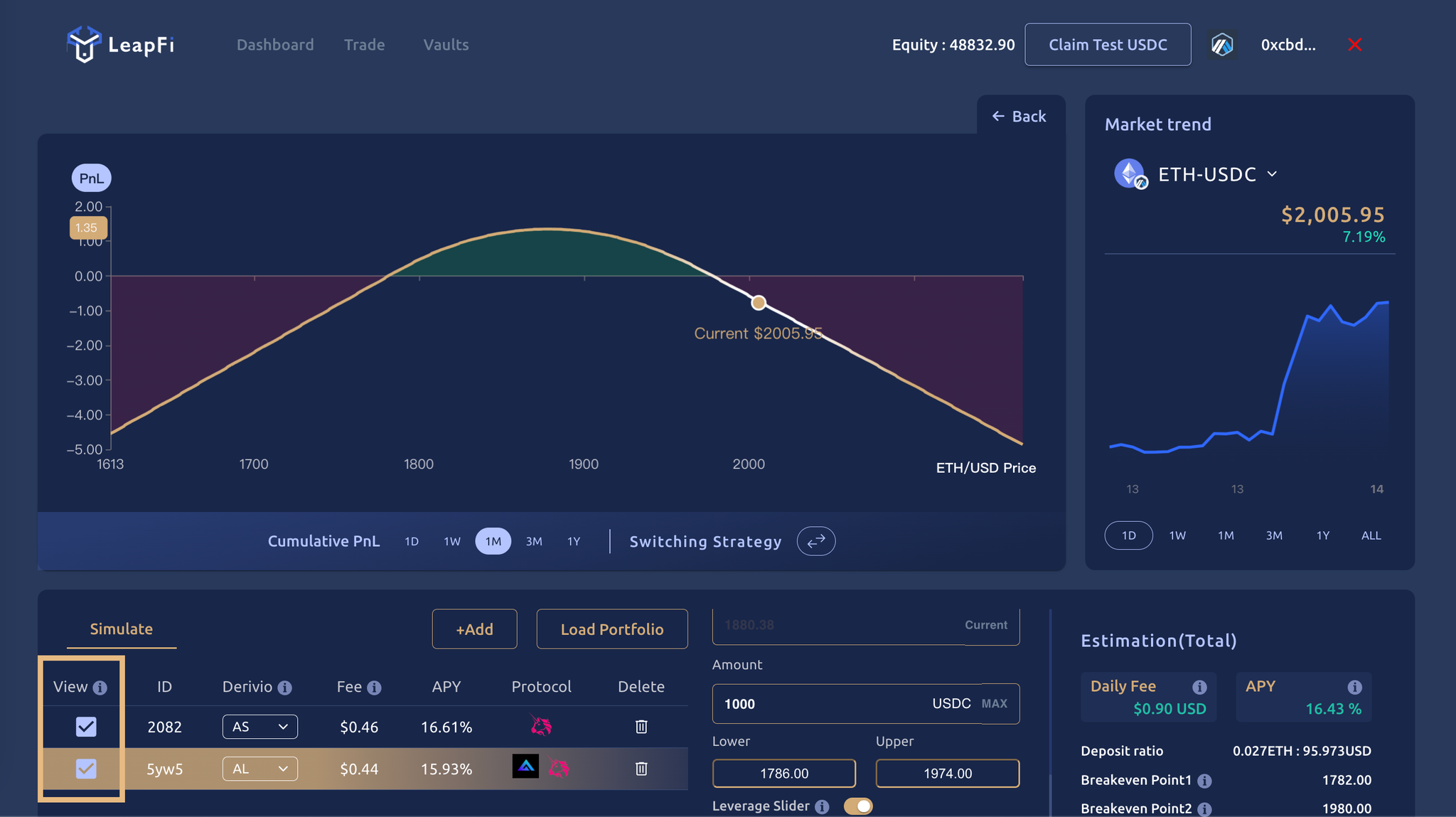The width and height of the screenshot is (1456, 817).
Task: Click the PnL chart label pill
Action: coord(92,178)
